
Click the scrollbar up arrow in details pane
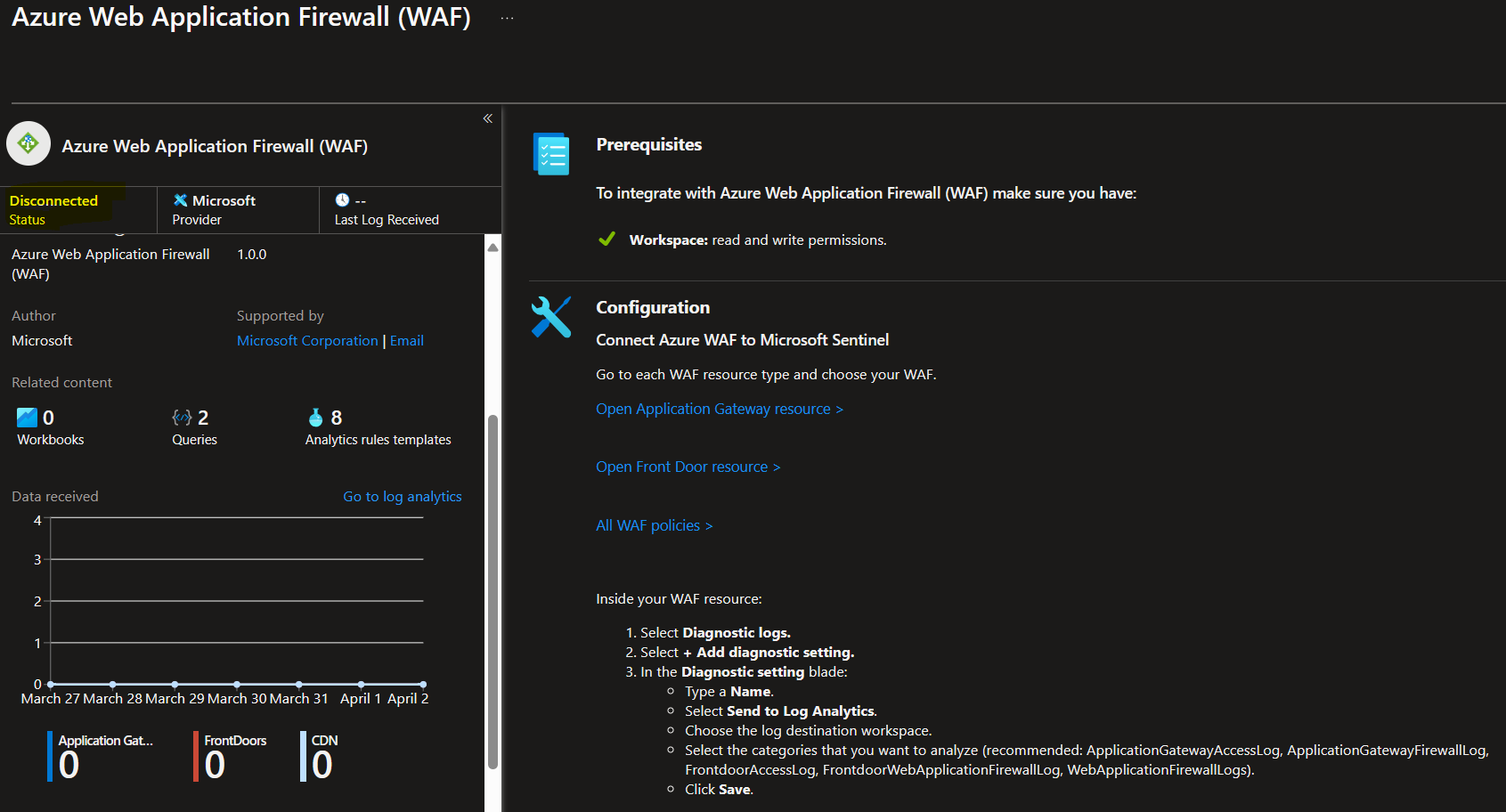493,248
